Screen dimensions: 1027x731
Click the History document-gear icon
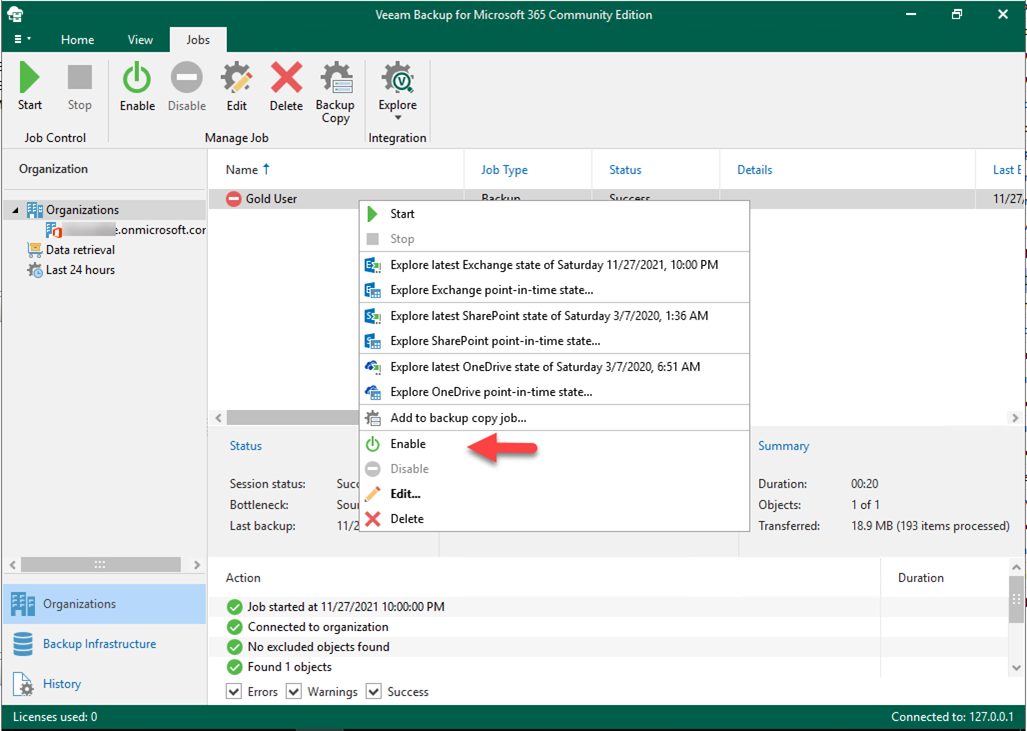click(x=23, y=684)
